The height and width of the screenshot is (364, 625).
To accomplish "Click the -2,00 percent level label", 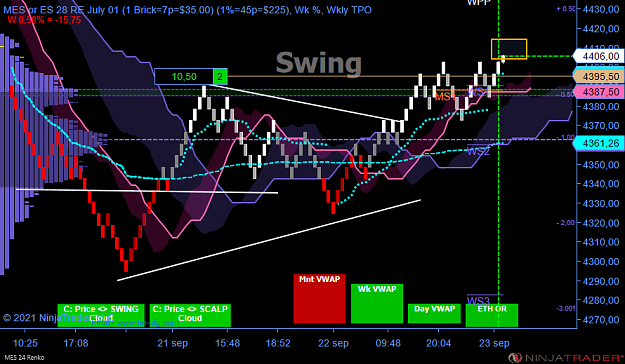I will click(x=566, y=223).
